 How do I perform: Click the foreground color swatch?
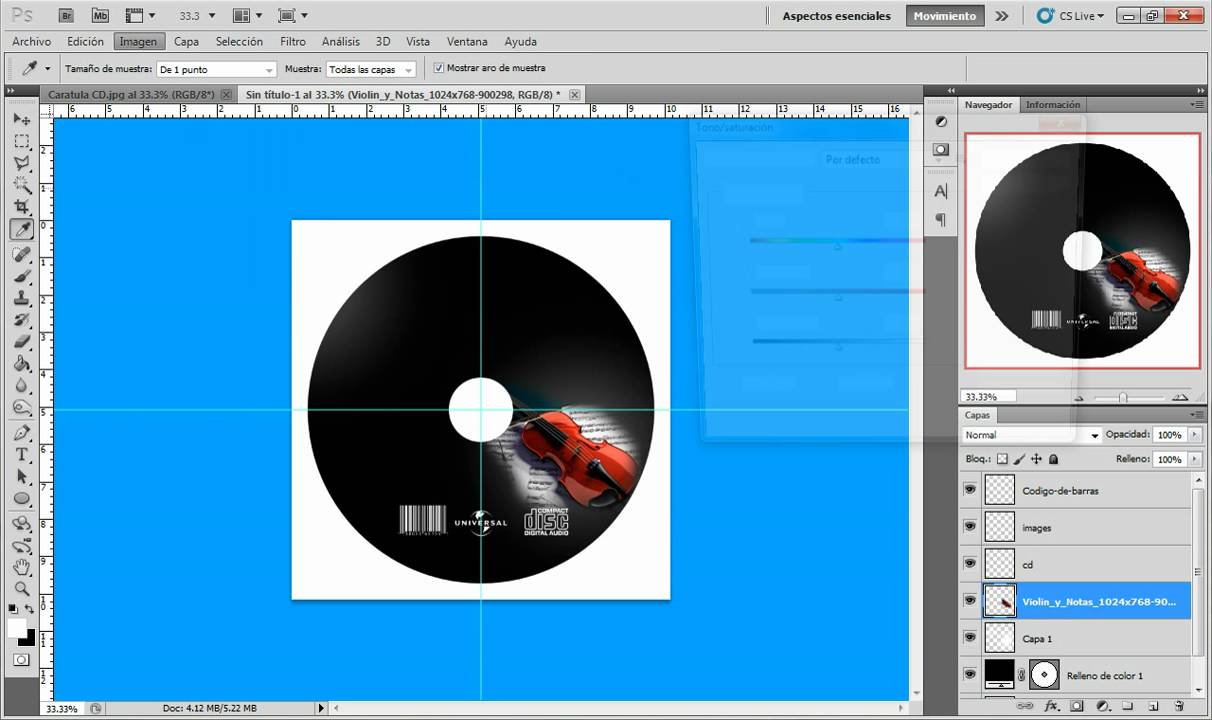coord(17,627)
